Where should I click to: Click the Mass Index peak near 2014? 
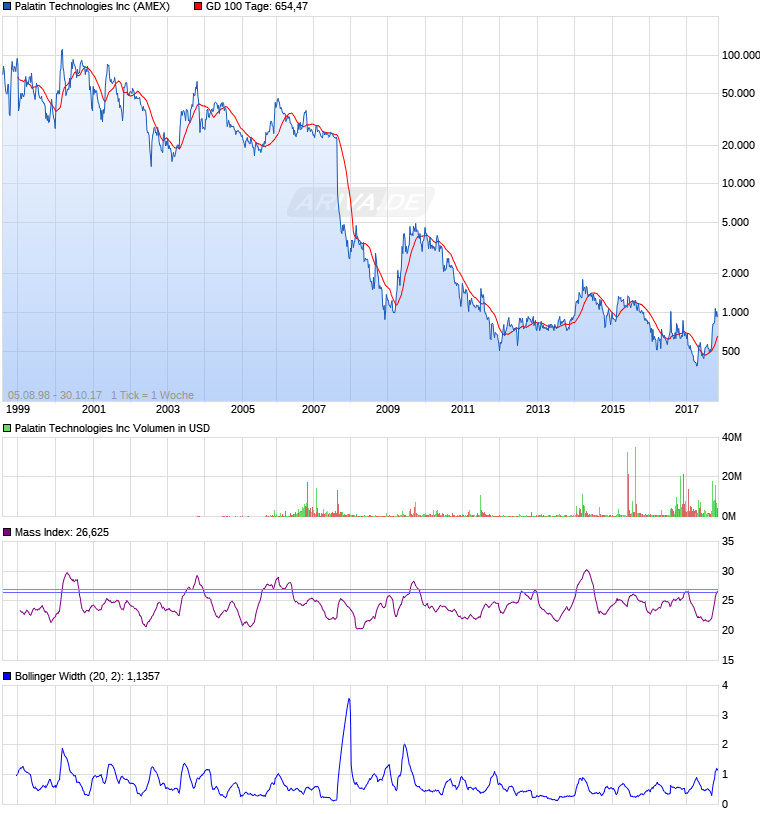587,571
